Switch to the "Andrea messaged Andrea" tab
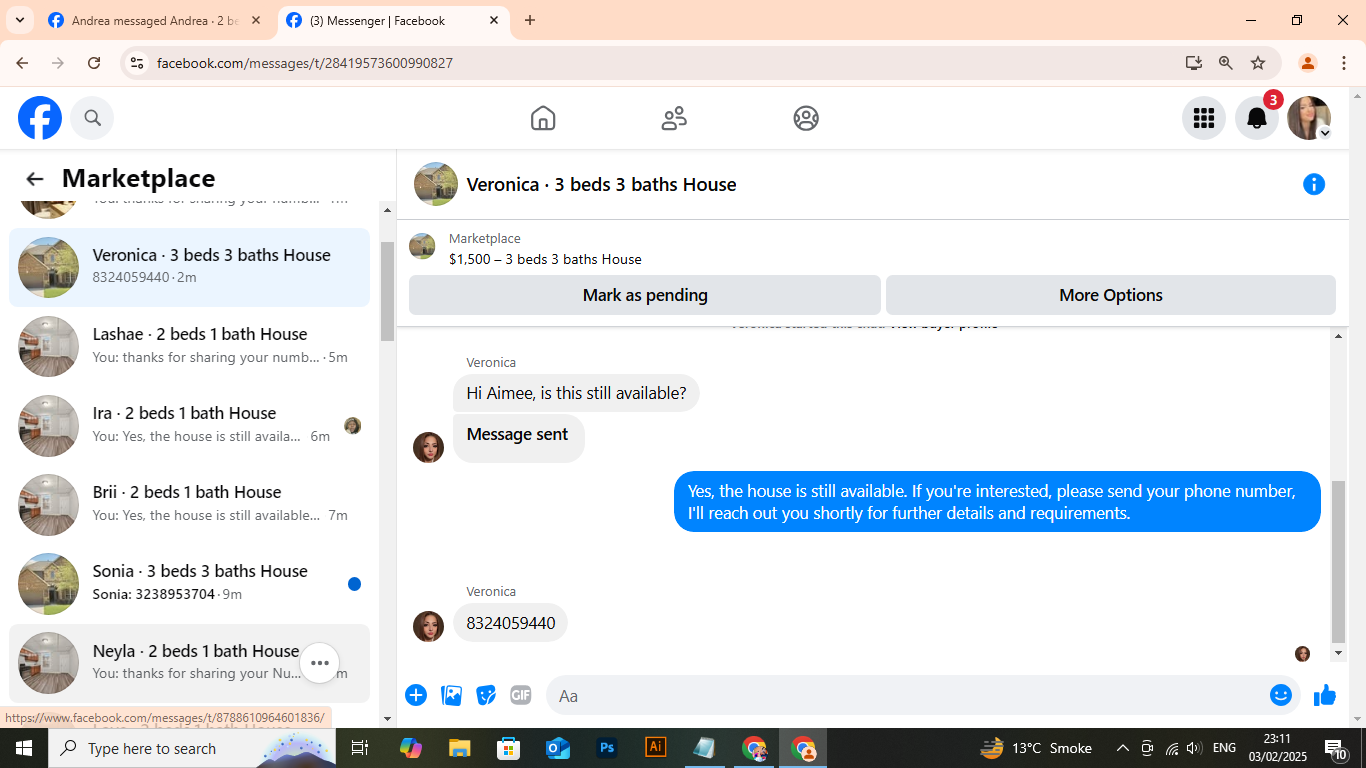Screen dimensions: 1366x768 tap(154, 20)
